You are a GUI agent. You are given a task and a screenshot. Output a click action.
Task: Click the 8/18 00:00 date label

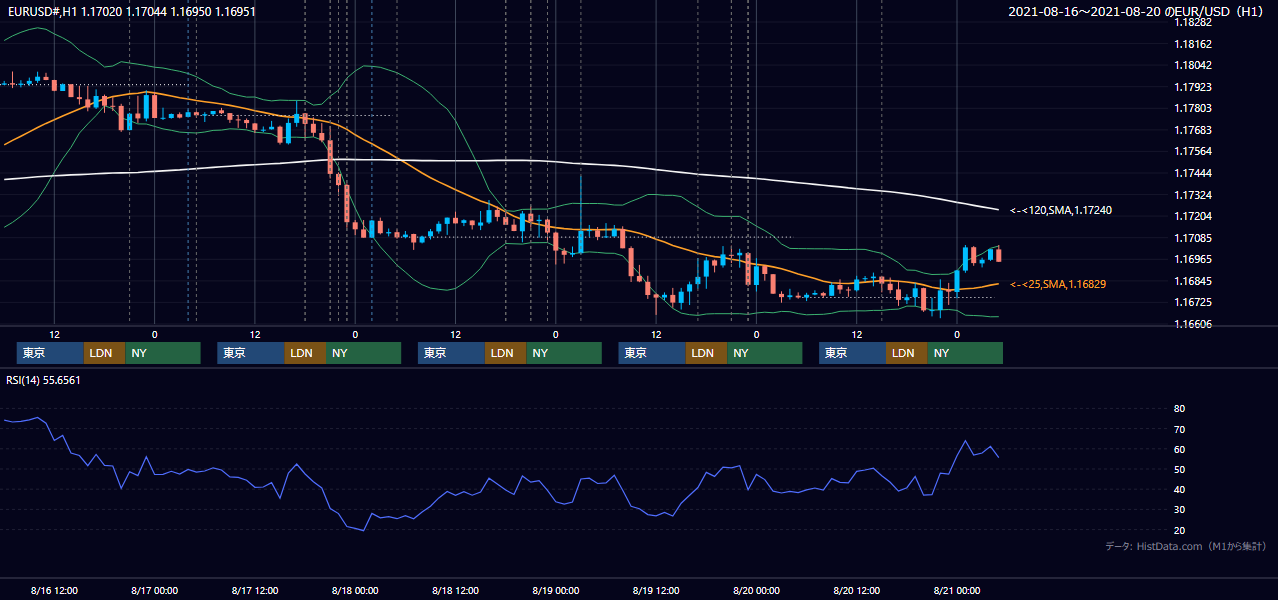[x=355, y=591]
